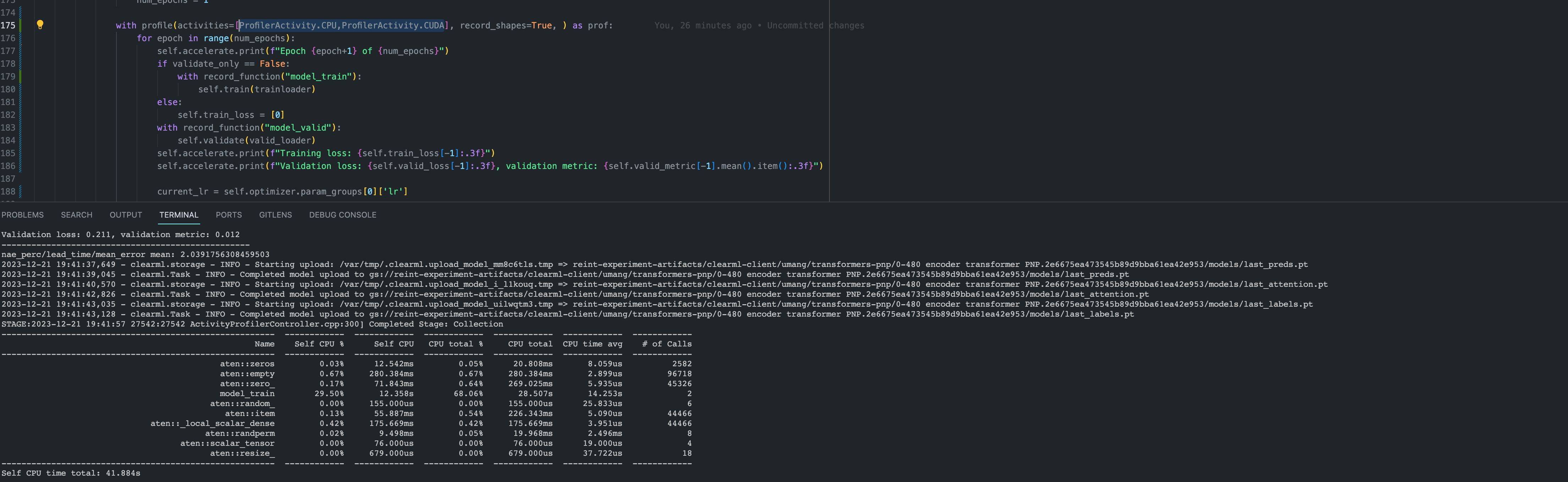1568x482 pixels.
Task: Click the 'CPU total' column header in terminal
Action: click(x=530, y=344)
